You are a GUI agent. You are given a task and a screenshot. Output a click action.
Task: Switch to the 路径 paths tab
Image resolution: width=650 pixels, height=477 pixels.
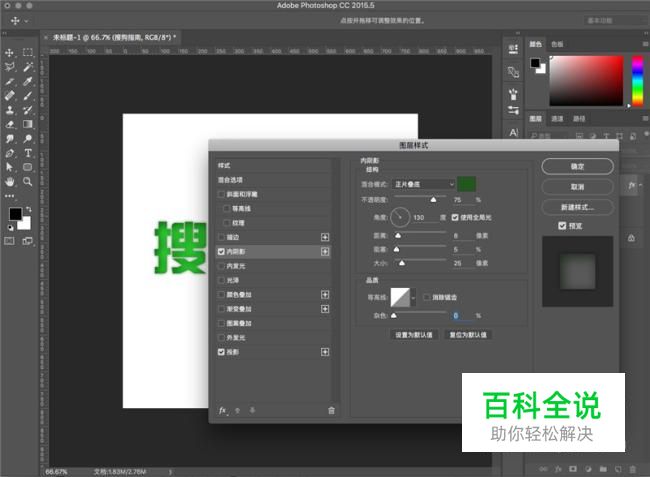(x=579, y=119)
